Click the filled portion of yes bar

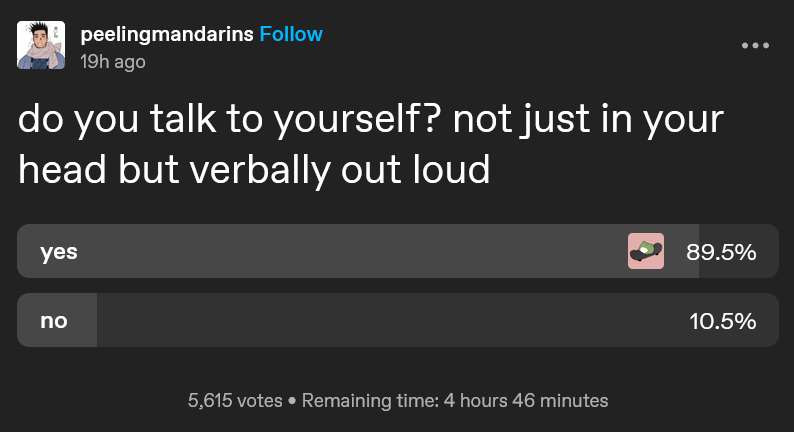tap(358, 251)
